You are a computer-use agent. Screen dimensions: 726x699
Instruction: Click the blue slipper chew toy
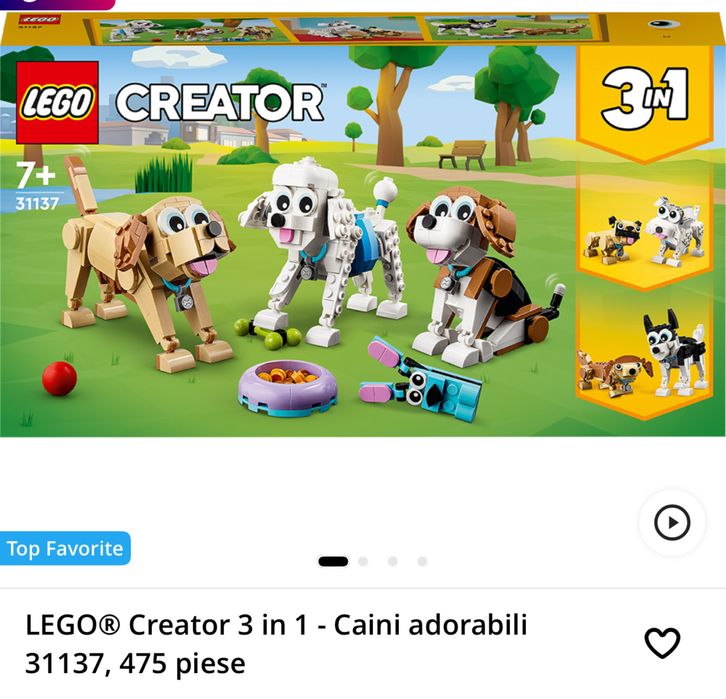[420, 381]
